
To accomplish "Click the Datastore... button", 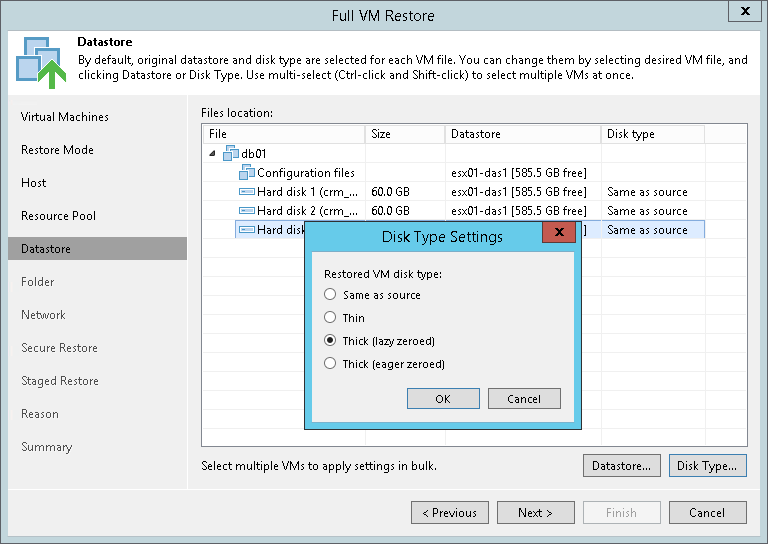I will 621,465.
